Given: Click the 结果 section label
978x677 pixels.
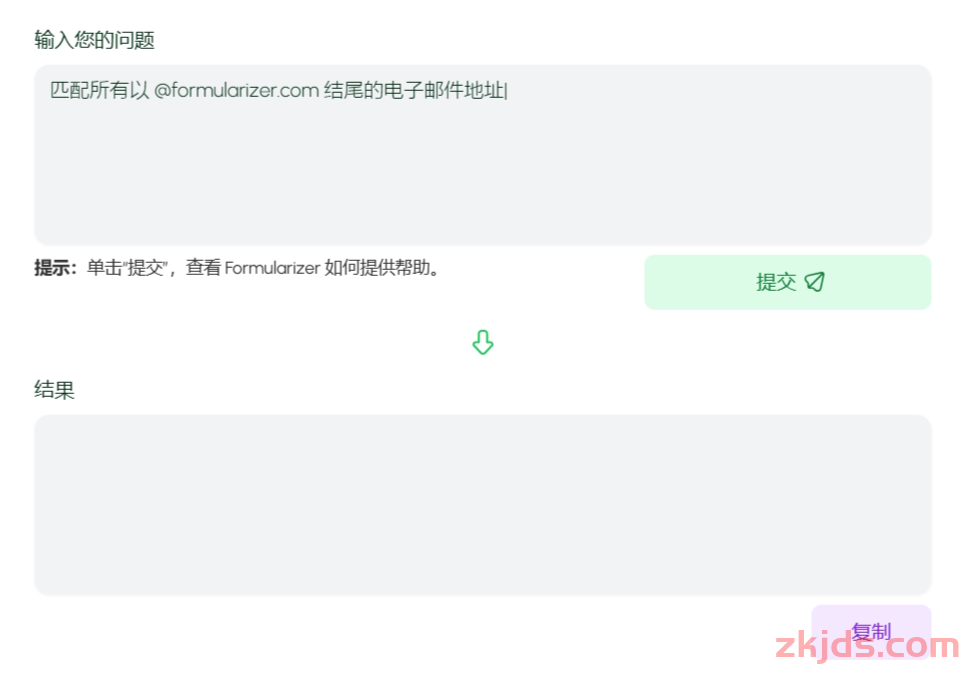Looking at the screenshot, I should click(54, 390).
